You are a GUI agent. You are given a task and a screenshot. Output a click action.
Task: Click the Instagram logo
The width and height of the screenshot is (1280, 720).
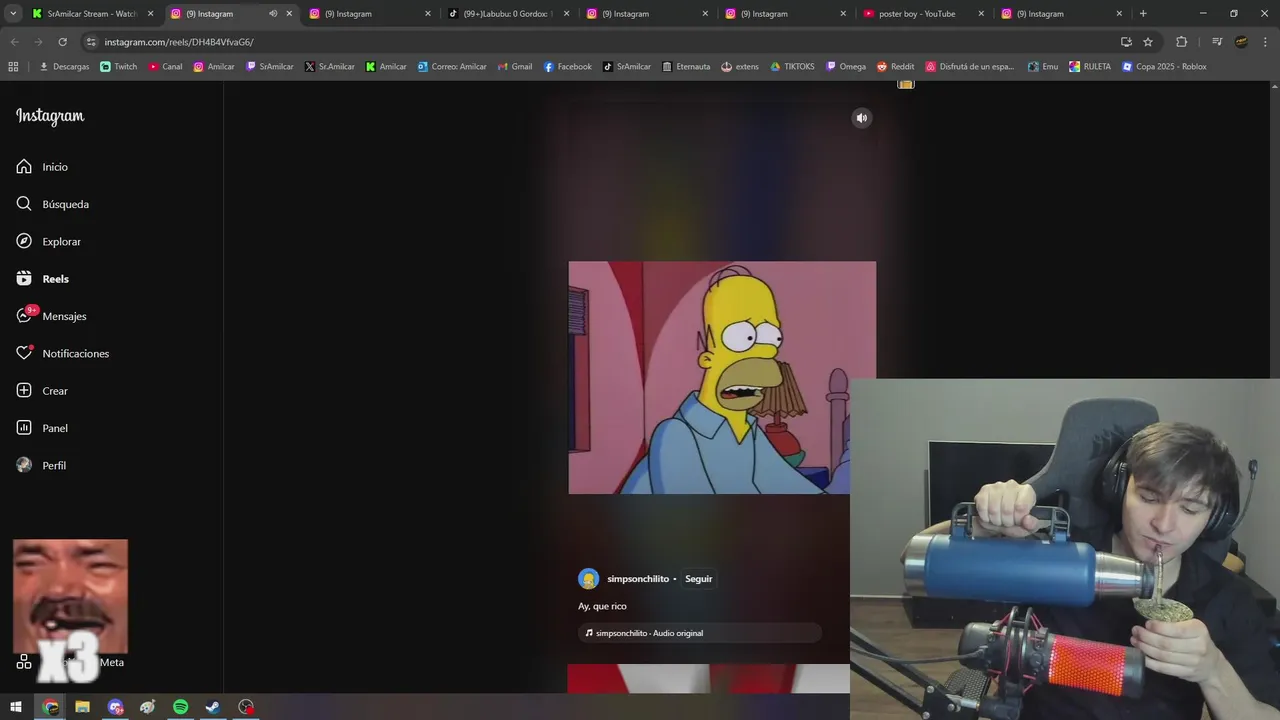pos(50,116)
